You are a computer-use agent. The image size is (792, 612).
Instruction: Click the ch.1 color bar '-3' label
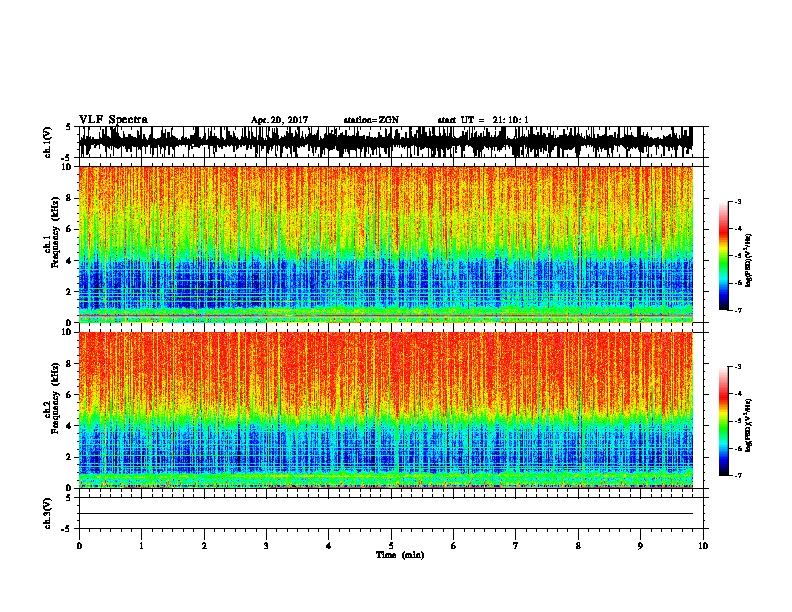[x=738, y=201]
